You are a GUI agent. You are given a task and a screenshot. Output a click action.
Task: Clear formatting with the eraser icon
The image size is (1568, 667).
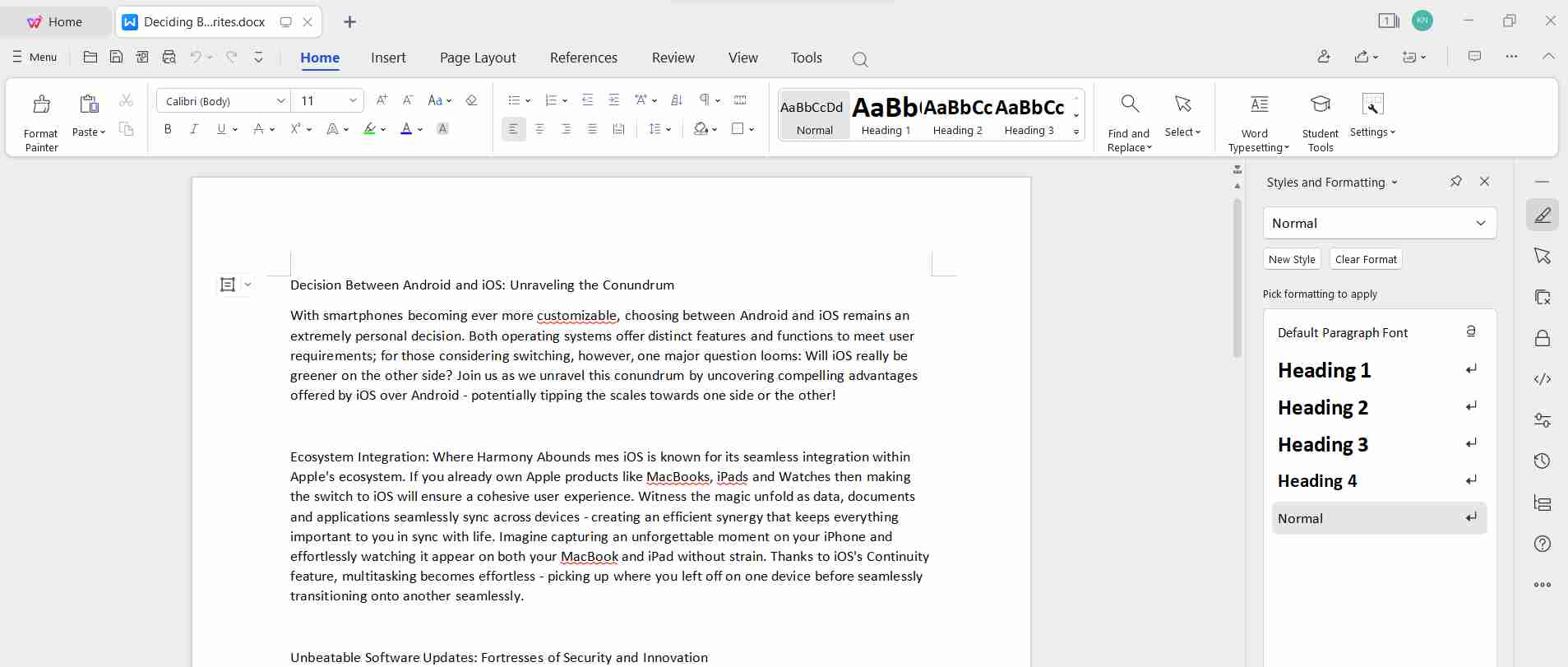click(x=471, y=100)
